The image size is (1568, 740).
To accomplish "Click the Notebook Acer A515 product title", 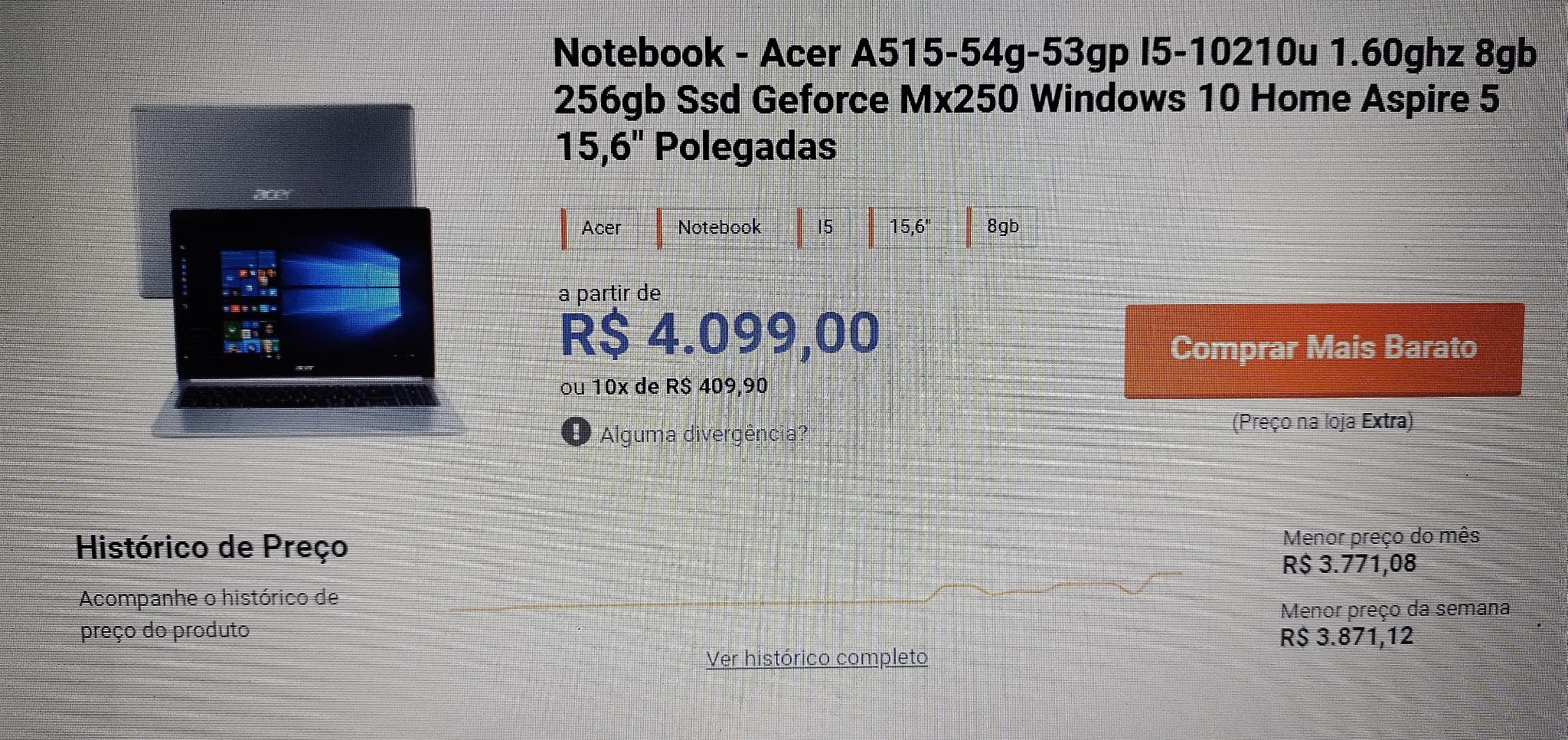I will [x=1045, y=100].
